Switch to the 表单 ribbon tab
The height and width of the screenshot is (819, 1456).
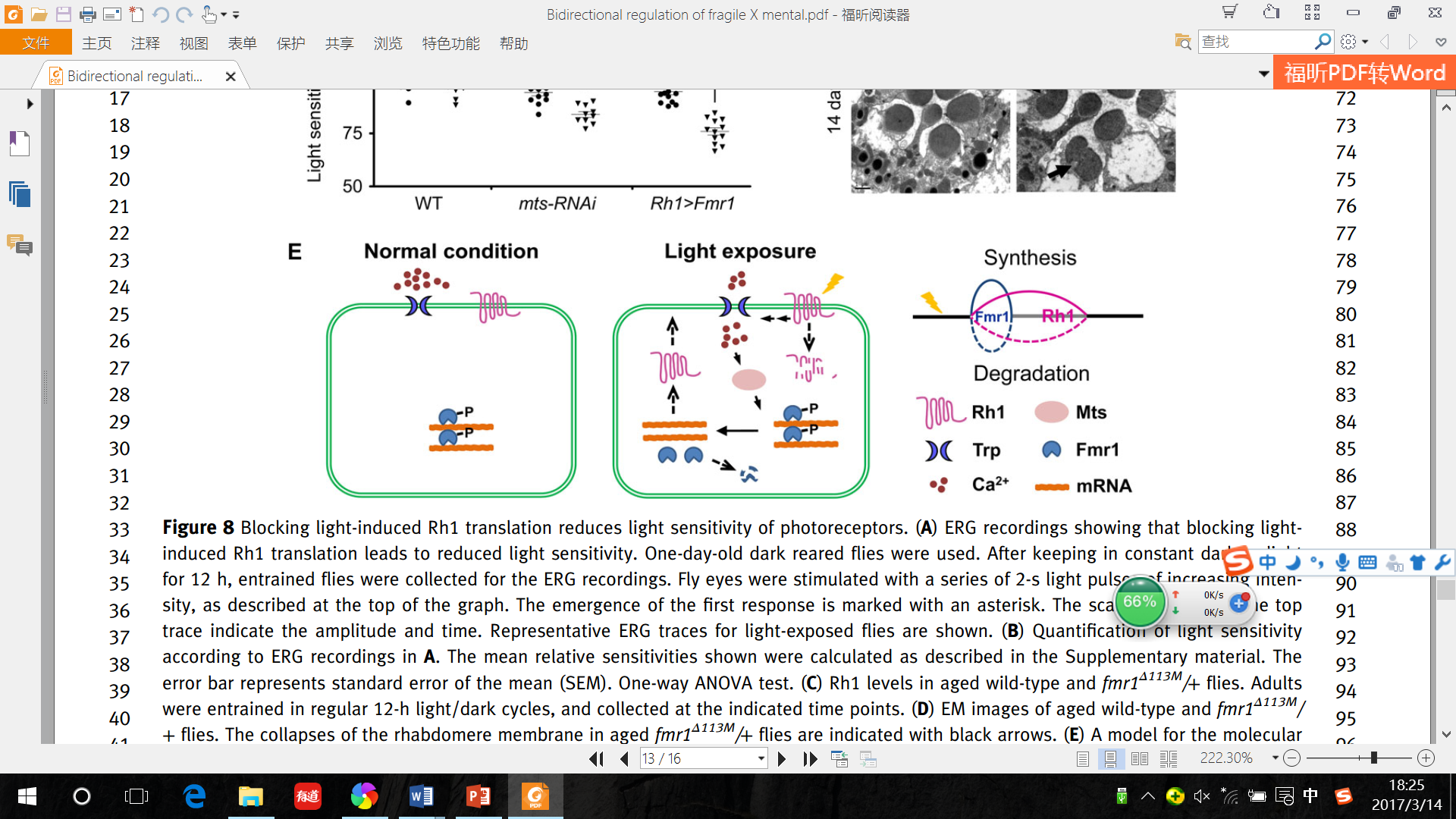(243, 43)
